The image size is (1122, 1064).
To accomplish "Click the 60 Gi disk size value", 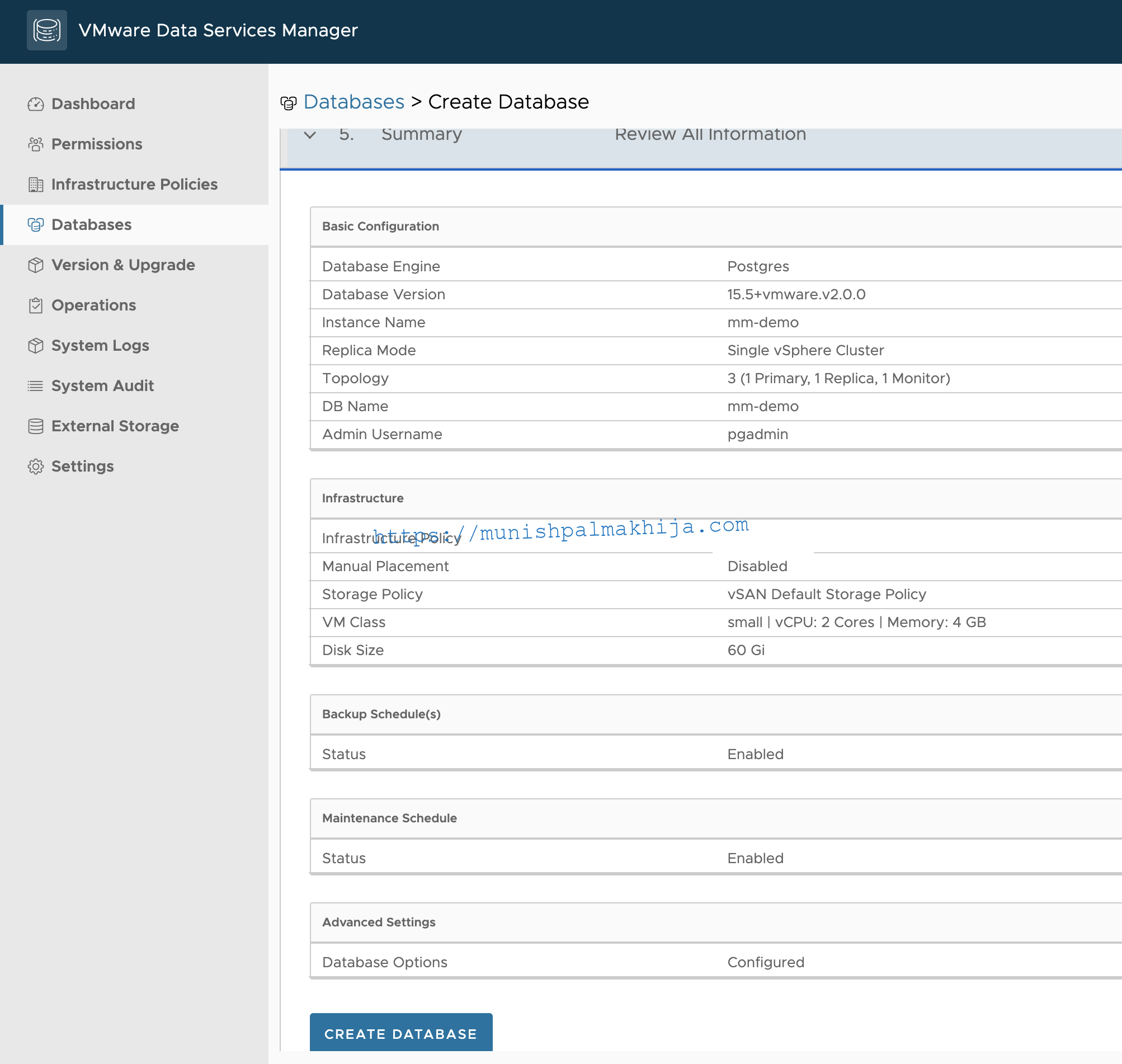I will [x=746, y=651].
